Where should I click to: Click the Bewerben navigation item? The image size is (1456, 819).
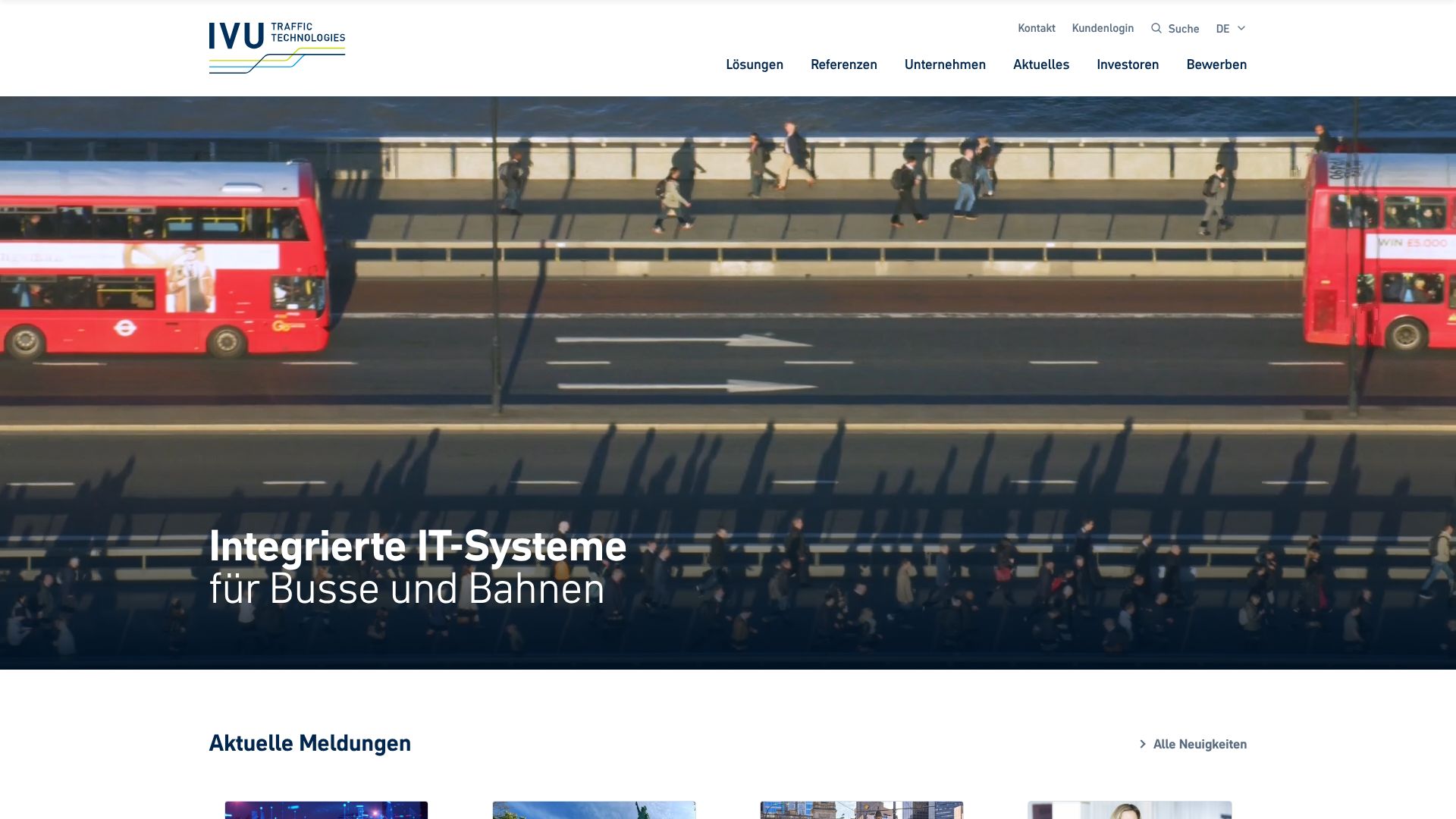tap(1216, 64)
